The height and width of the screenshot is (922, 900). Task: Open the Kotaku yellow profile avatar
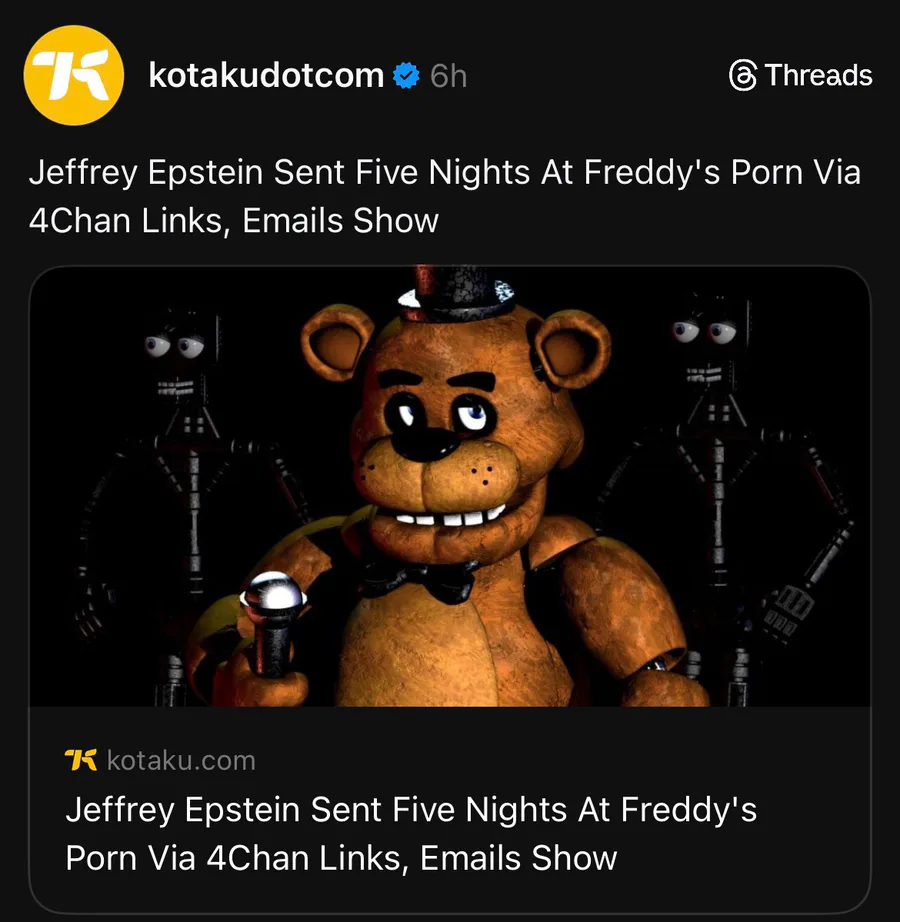pyautogui.click(x=73, y=76)
